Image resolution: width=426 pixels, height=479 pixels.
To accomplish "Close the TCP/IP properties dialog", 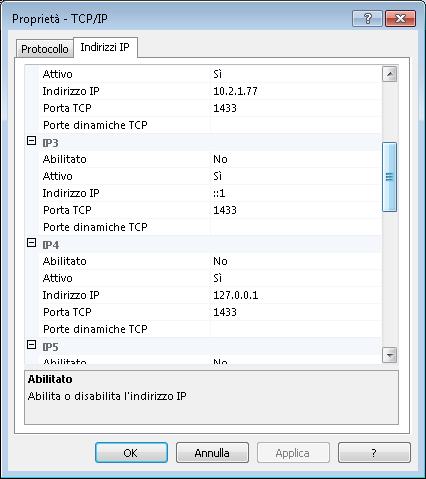I will [x=400, y=19].
